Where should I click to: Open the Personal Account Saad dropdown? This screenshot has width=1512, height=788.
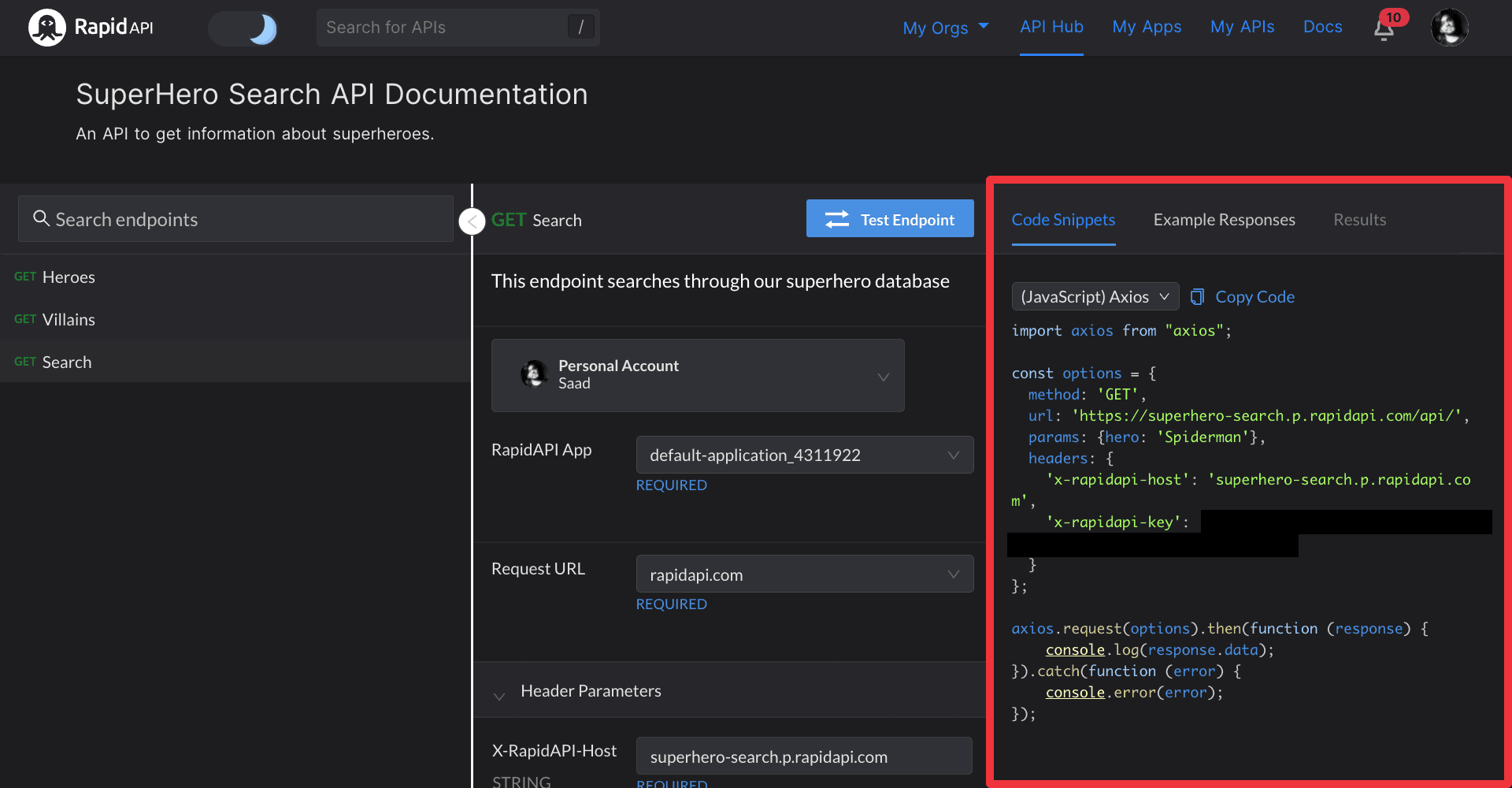pos(698,375)
